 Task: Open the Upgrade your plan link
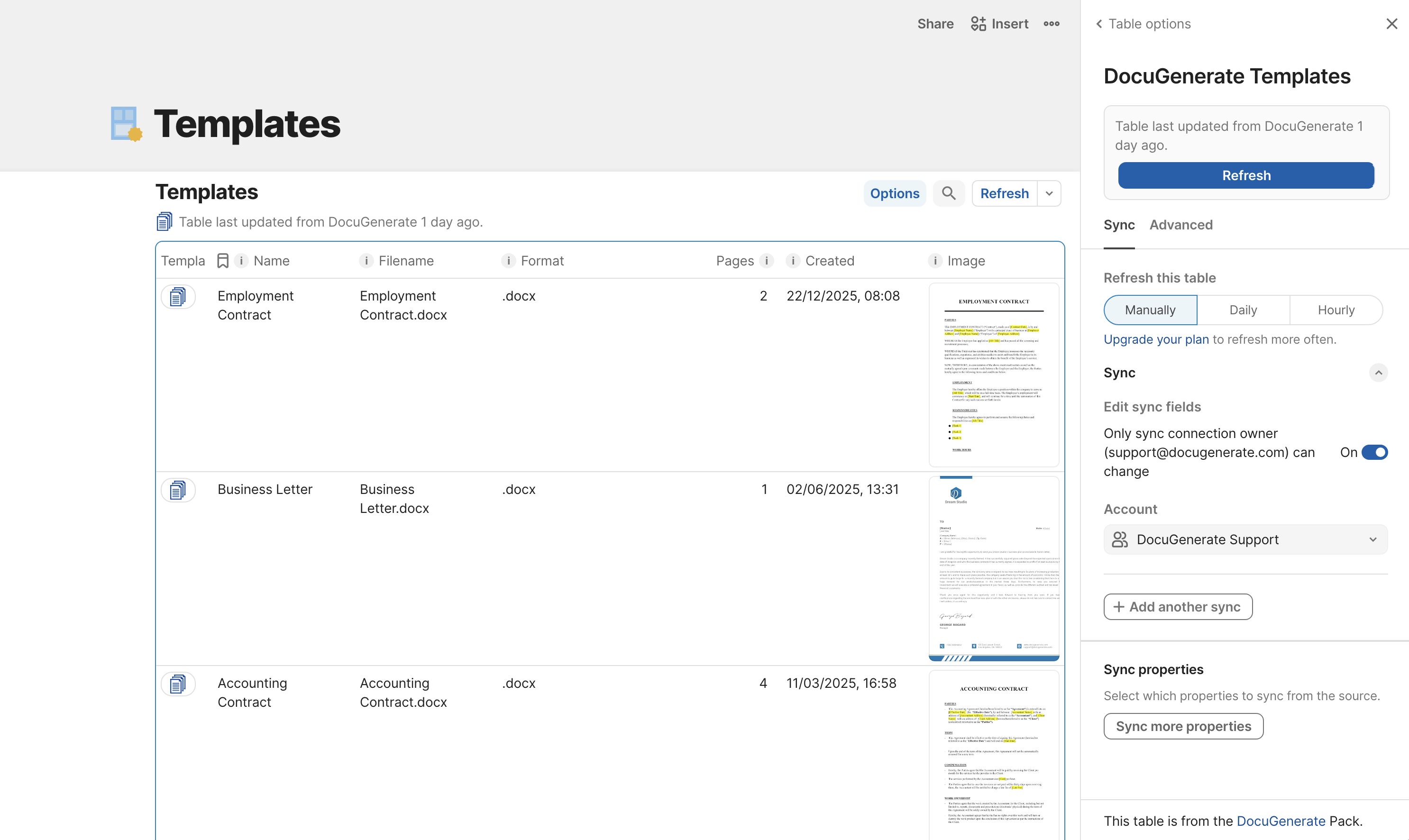tap(1156, 339)
